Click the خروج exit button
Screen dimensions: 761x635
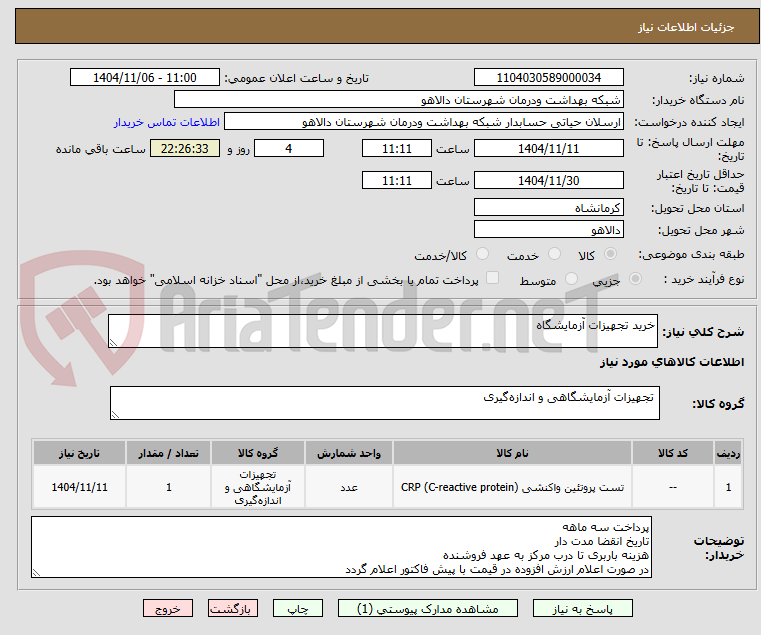168,608
